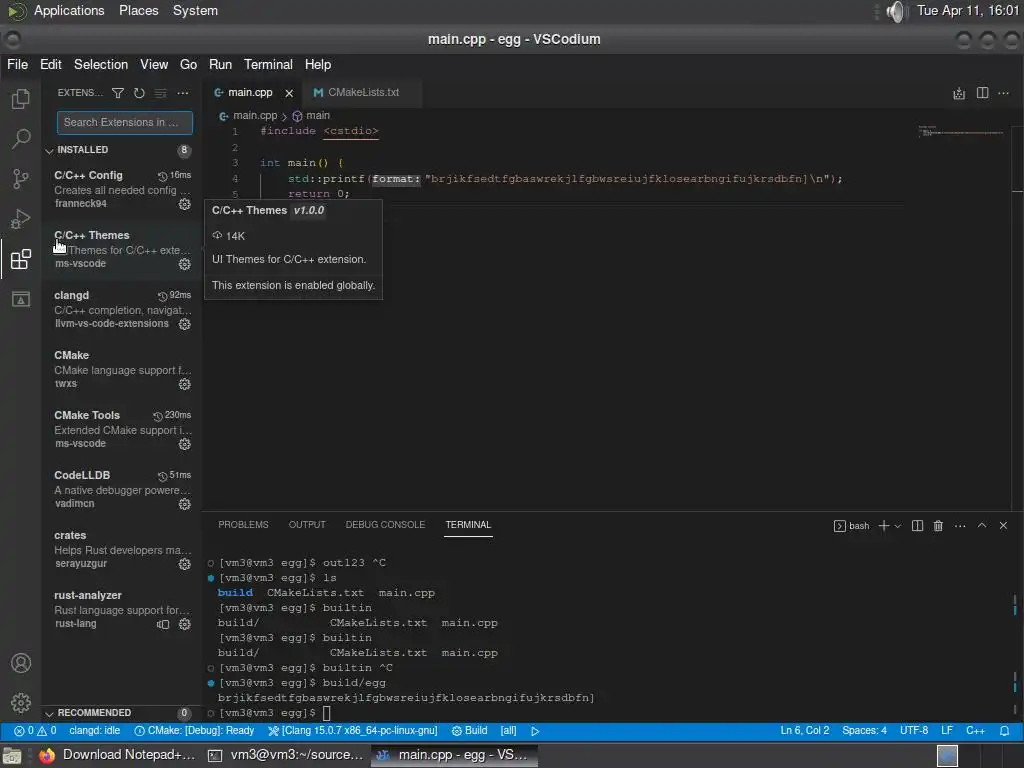Image resolution: width=1024 pixels, height=768 pixels.
Task: Click the [all] build target in status bar
Action: click(508, 731)
